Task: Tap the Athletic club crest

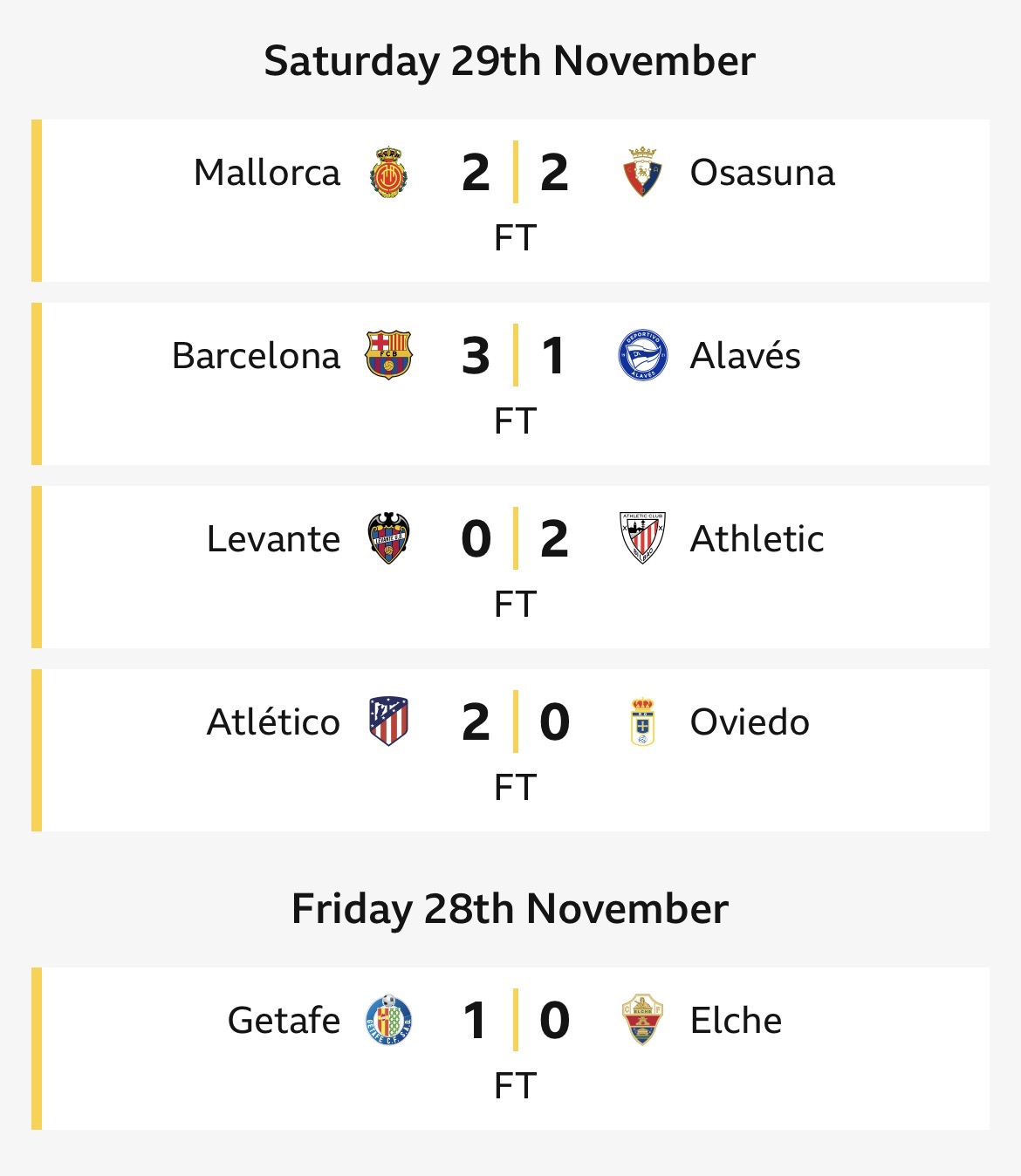Action: click(x=642, y=538)
